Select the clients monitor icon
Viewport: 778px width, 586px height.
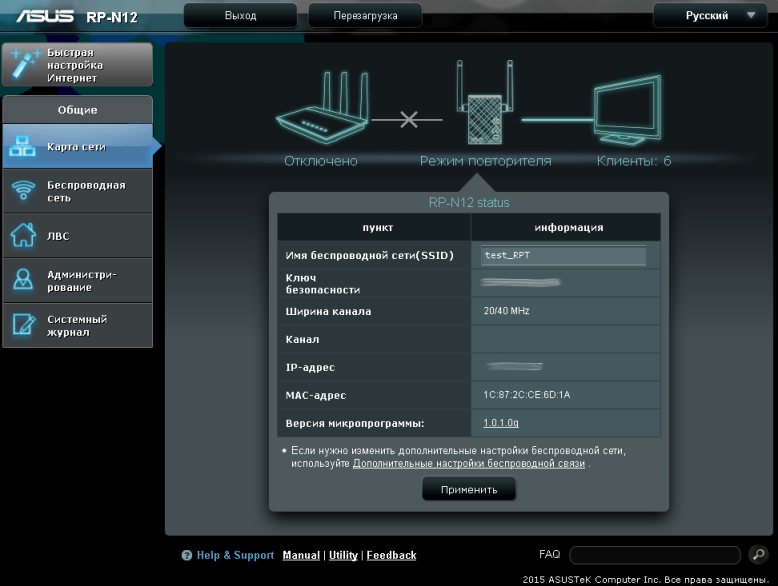point(628,110)
